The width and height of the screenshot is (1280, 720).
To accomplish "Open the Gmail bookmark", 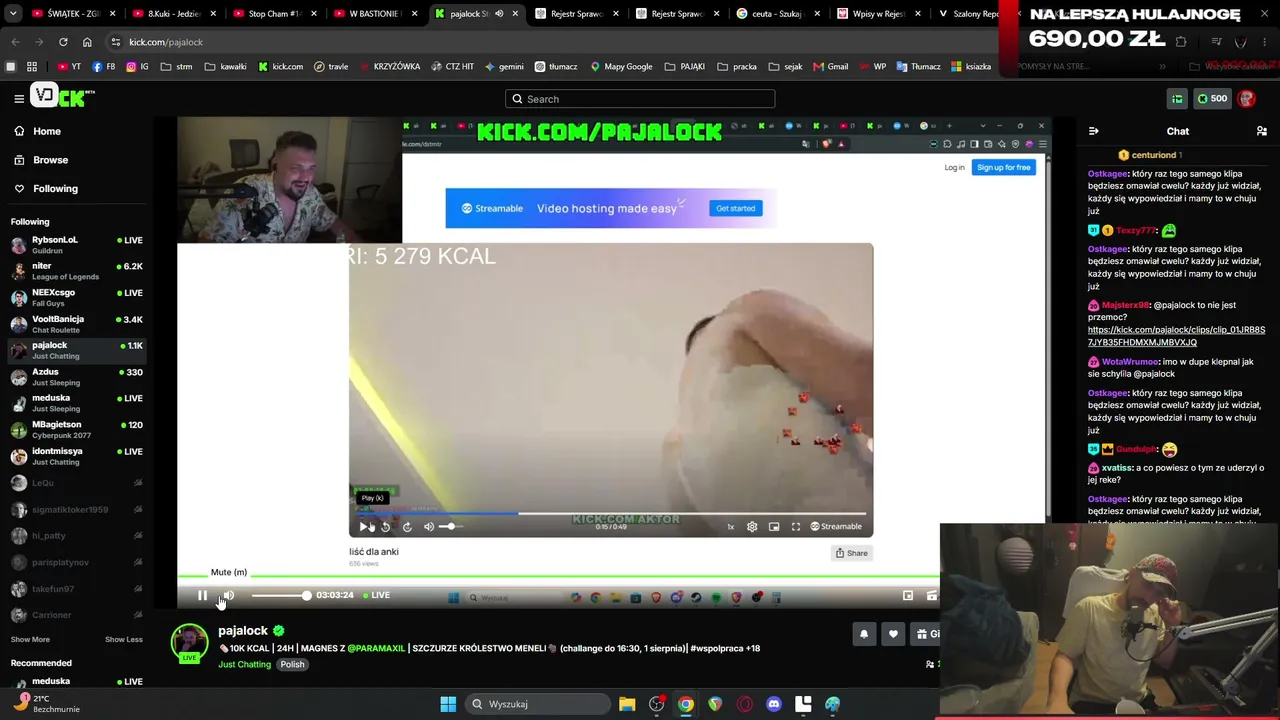I will tap(831, 67).
